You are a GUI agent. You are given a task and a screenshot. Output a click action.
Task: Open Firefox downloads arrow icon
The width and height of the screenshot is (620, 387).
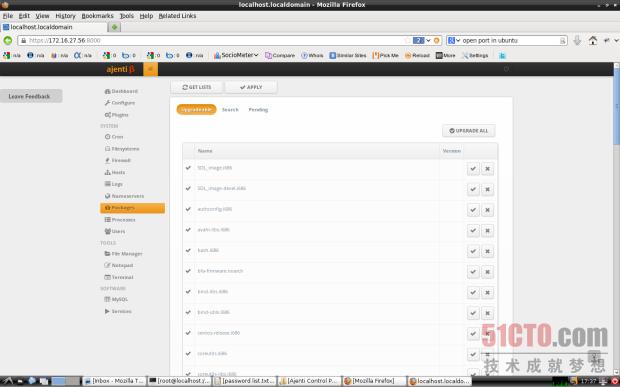(577, 40)
